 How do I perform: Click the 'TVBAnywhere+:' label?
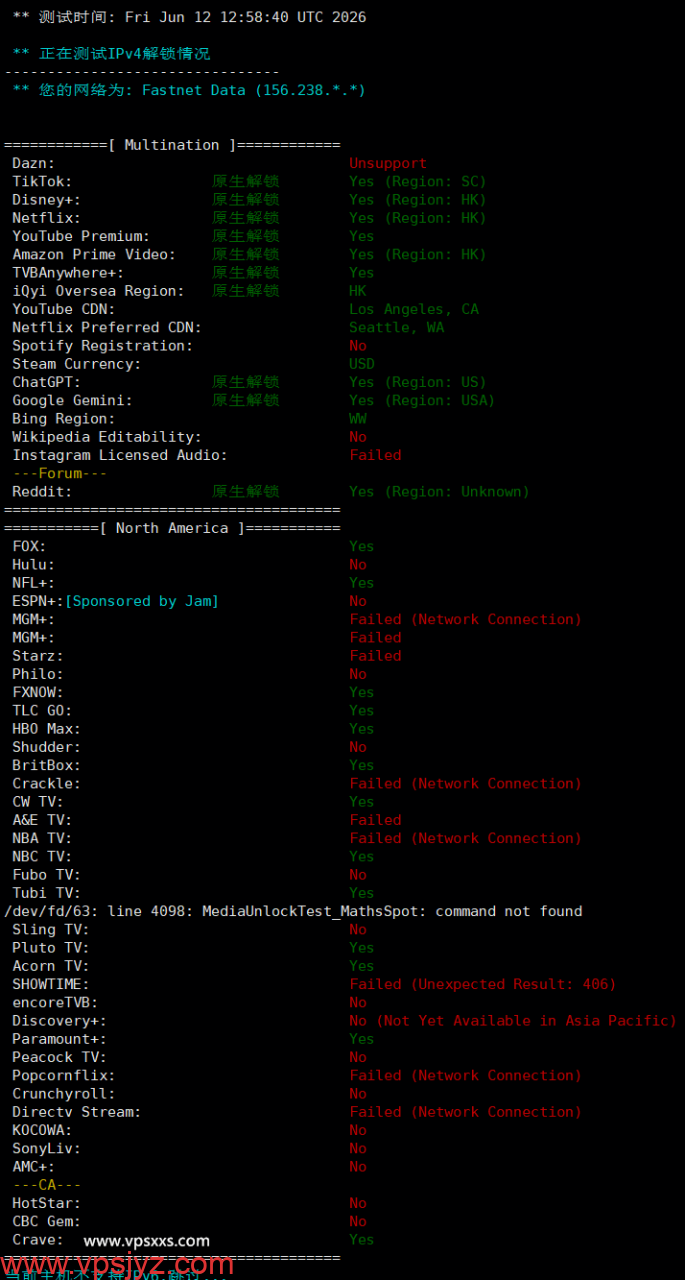(x=68, y=272)
